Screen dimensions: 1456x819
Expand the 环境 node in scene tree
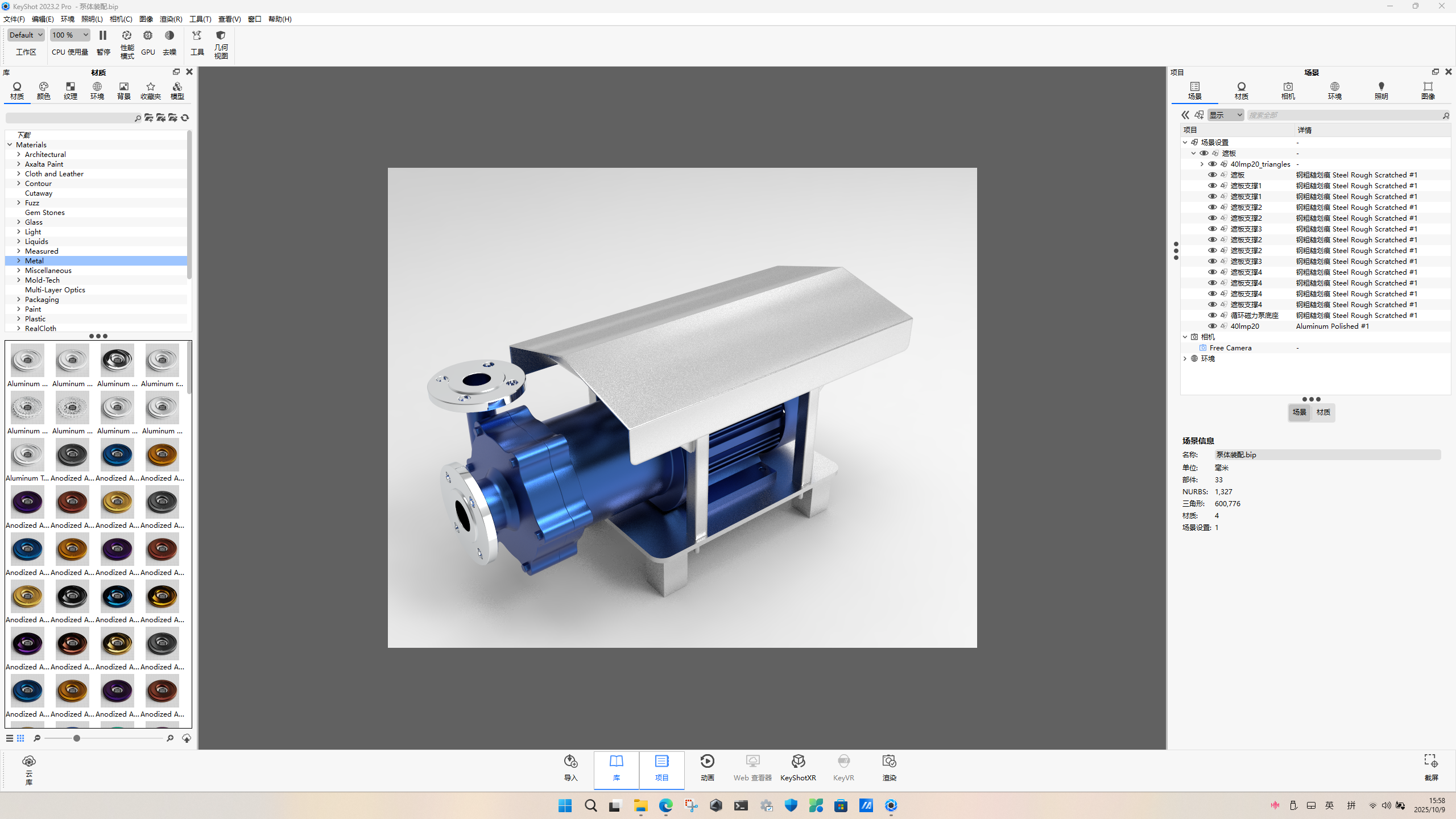tap(1185, 358)
